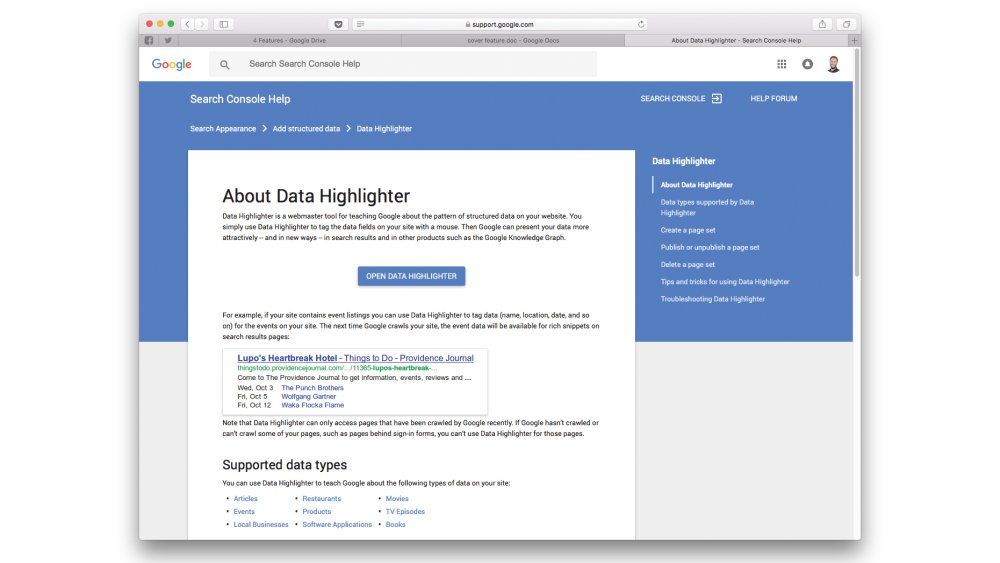Select About Data Highlighter Search Console Help tab
The width and height of the screenshot is (1000, 563).
tap(737, 40)
